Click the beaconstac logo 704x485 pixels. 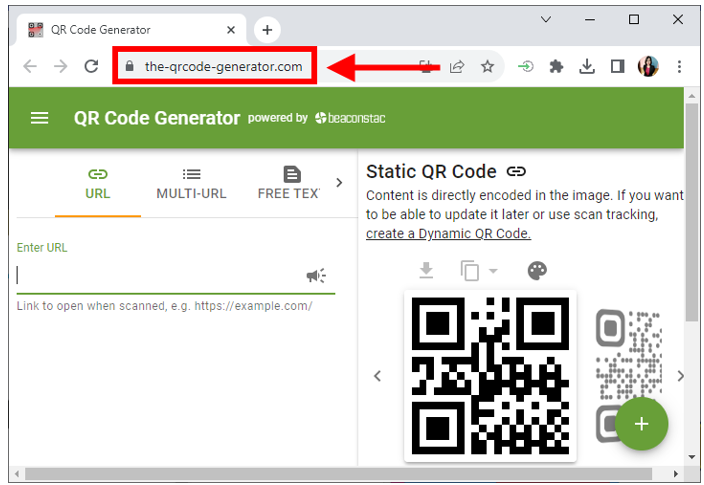[350, 118]
